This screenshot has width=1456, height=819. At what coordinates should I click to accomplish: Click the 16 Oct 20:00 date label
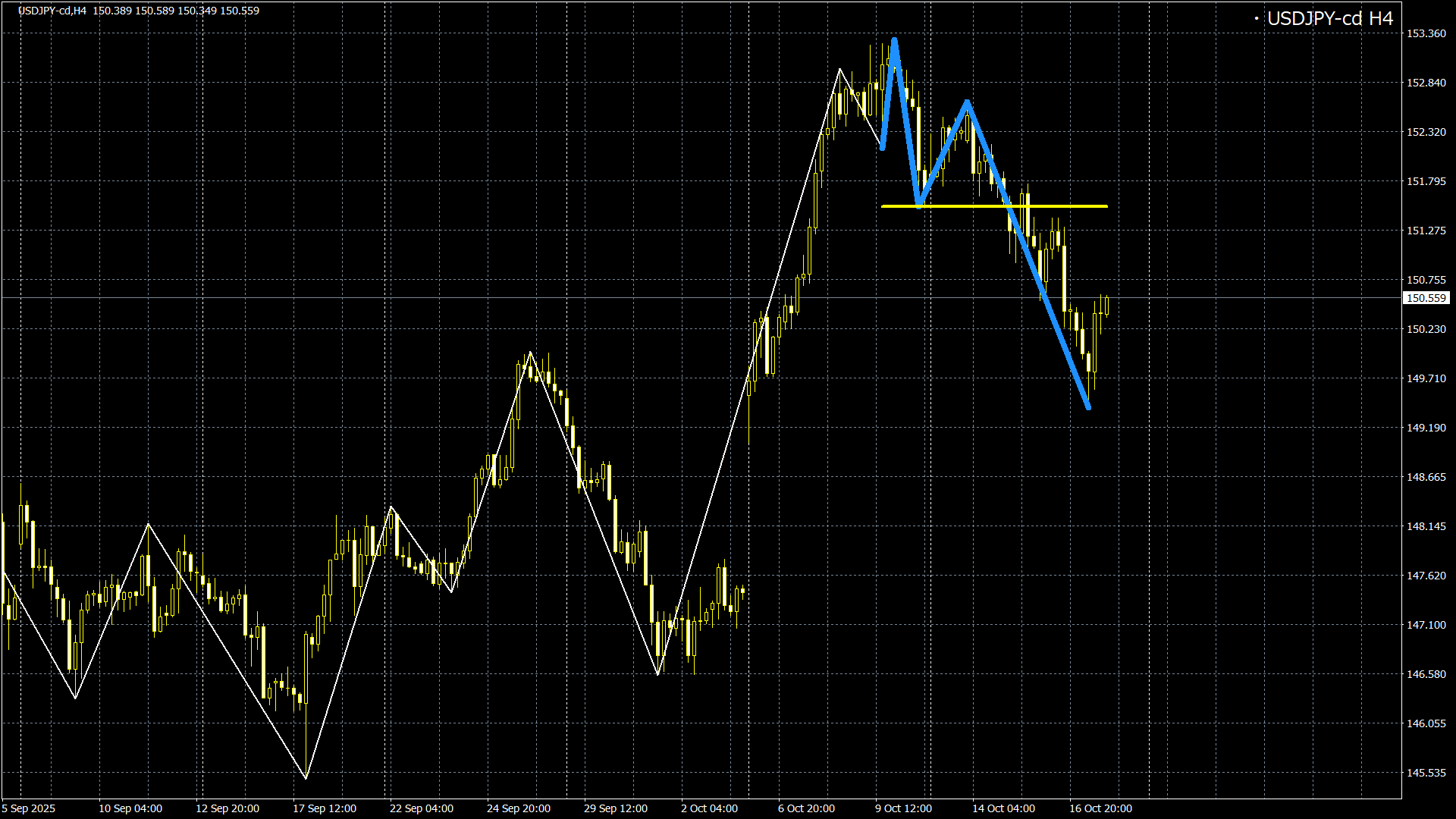click(1100, 808)
